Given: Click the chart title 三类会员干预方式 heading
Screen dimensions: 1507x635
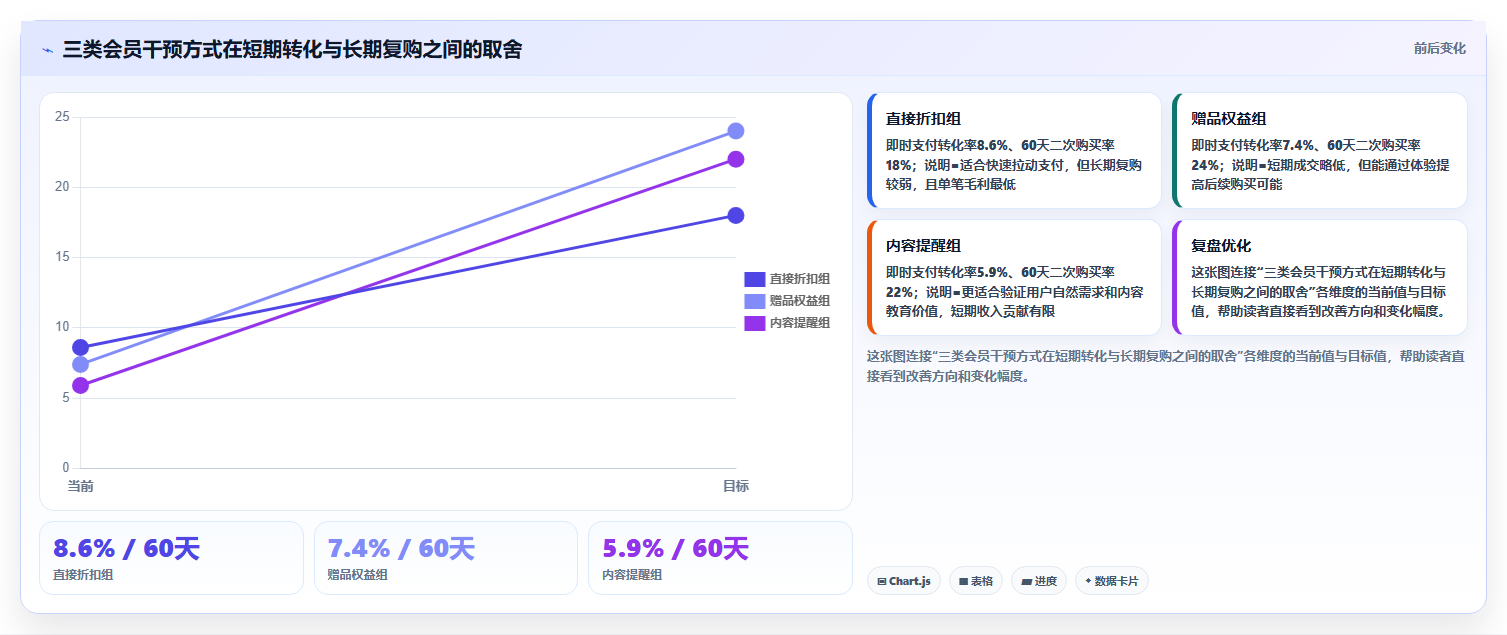Looking at the screenshot, I should coord(292,49).
